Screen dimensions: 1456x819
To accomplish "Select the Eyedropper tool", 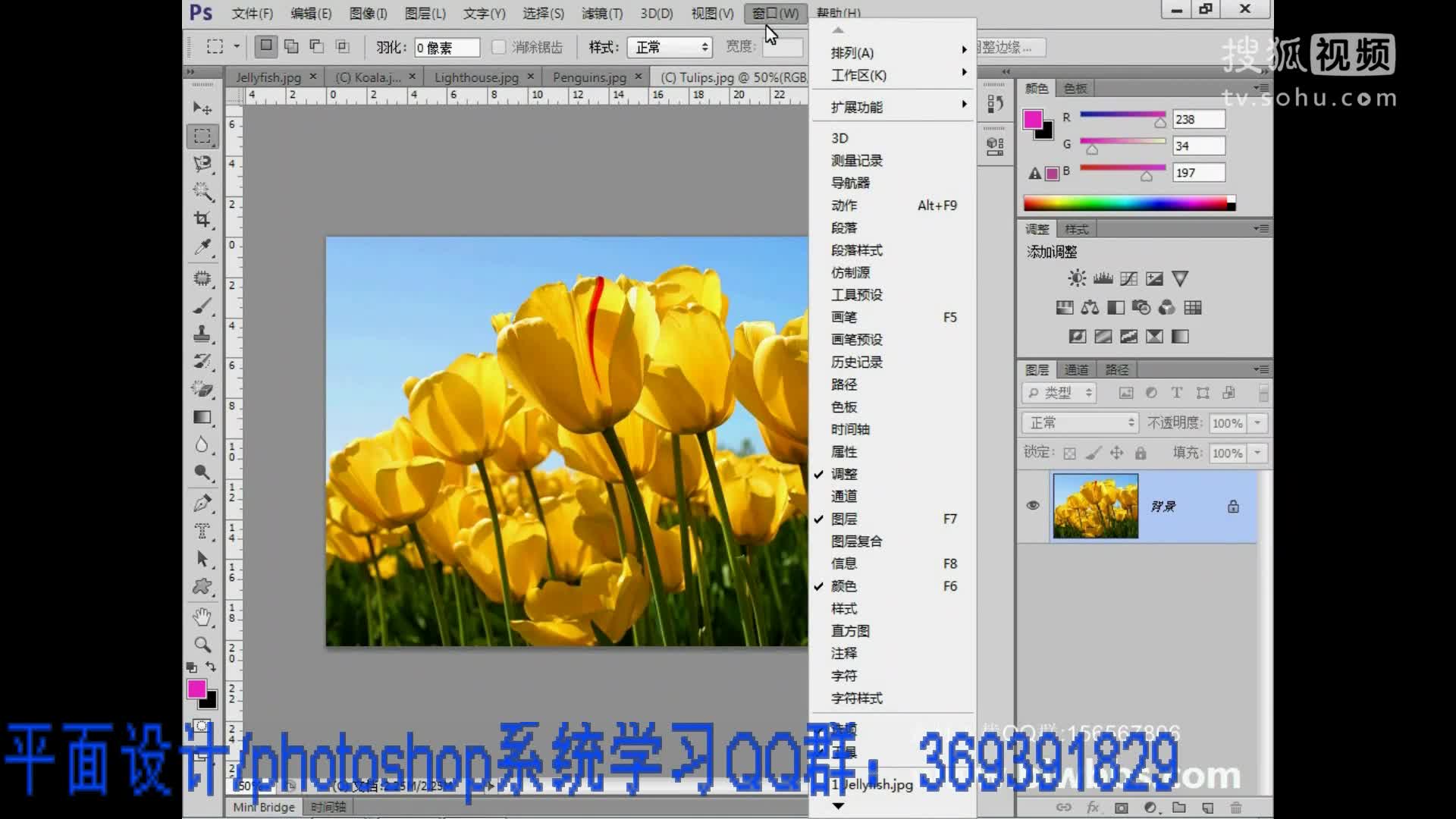I will pos(202,247).
